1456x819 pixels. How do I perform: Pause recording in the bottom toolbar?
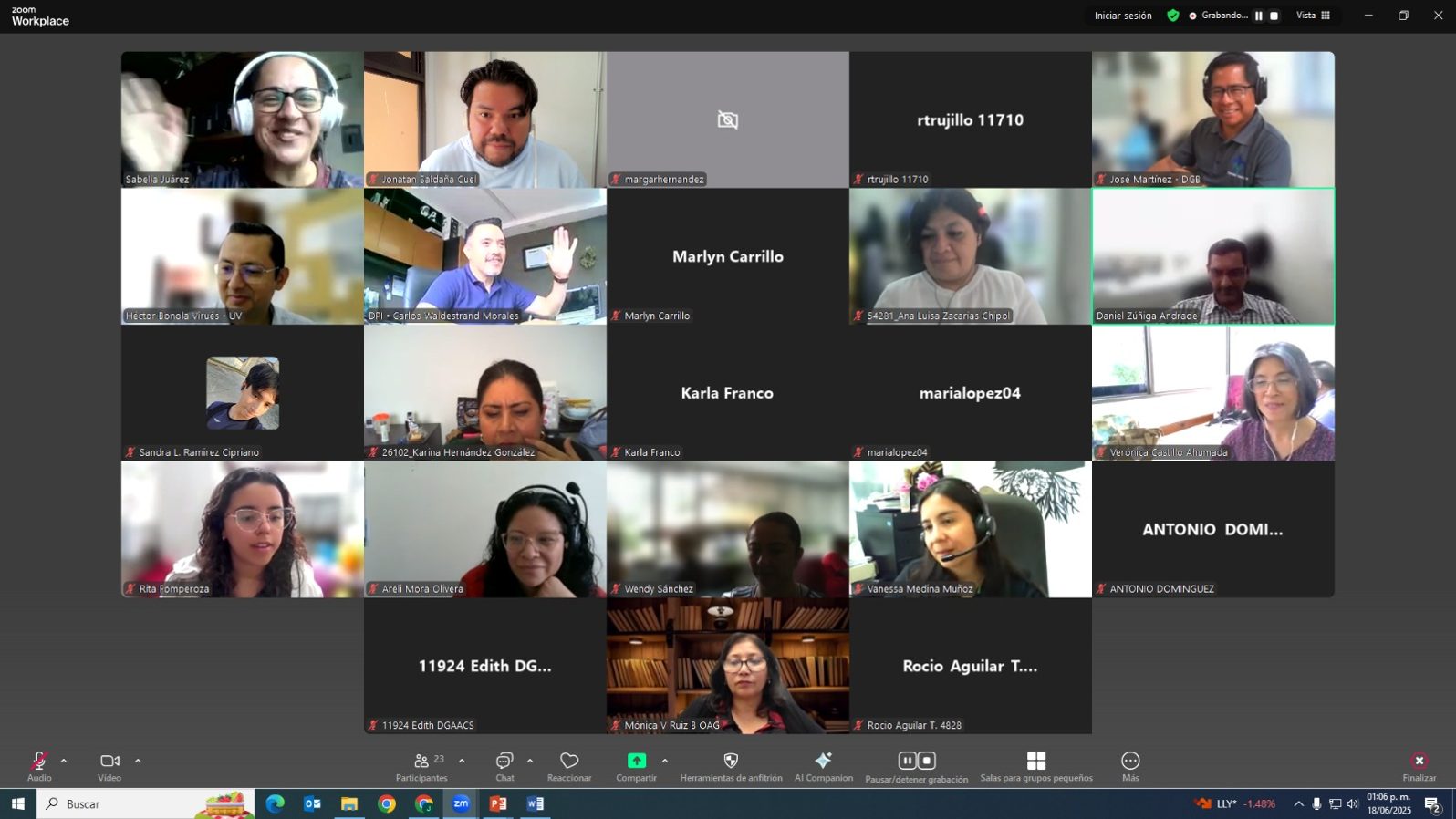pyautogui.click(x=907, y=761)
